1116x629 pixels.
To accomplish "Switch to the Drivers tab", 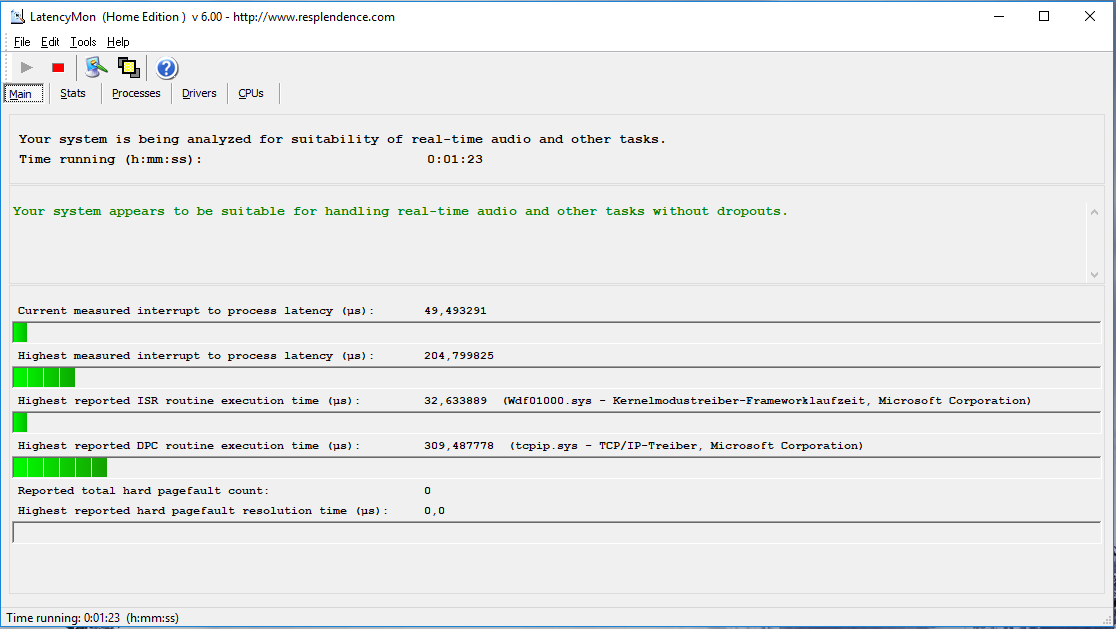I will point(199,93).
